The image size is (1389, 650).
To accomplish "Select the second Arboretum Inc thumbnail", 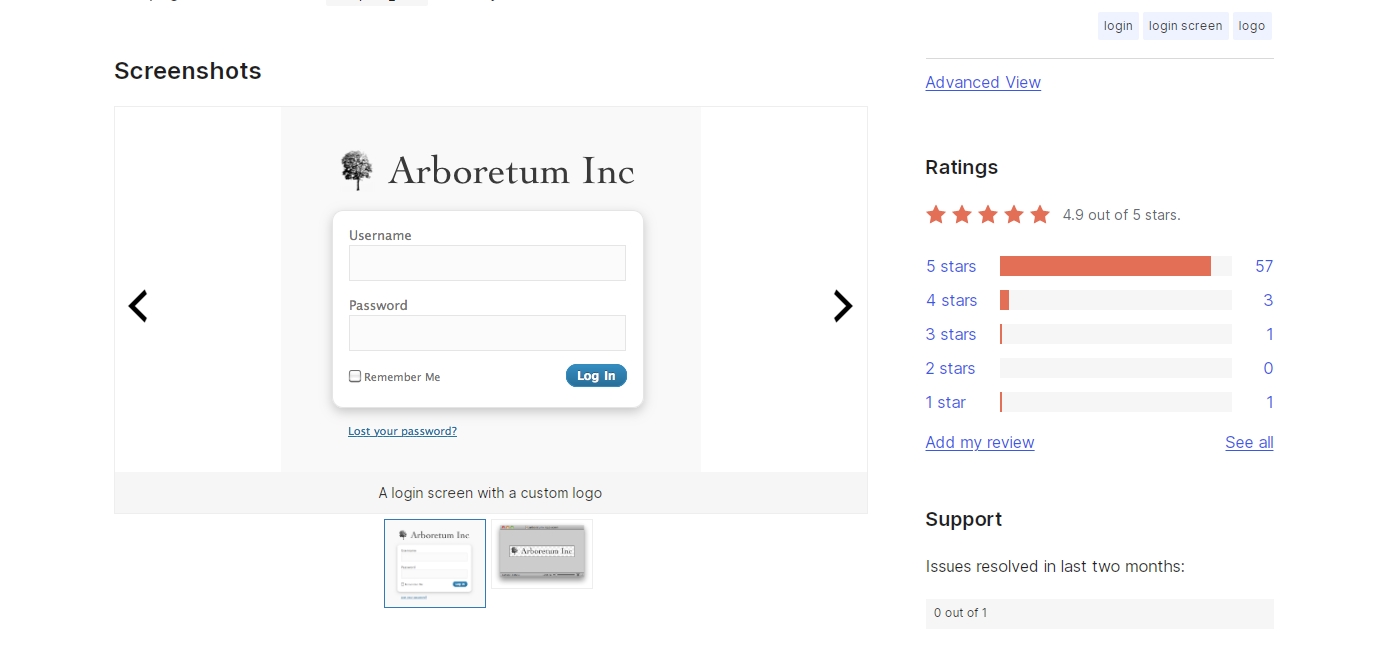I will click(542, 554).
